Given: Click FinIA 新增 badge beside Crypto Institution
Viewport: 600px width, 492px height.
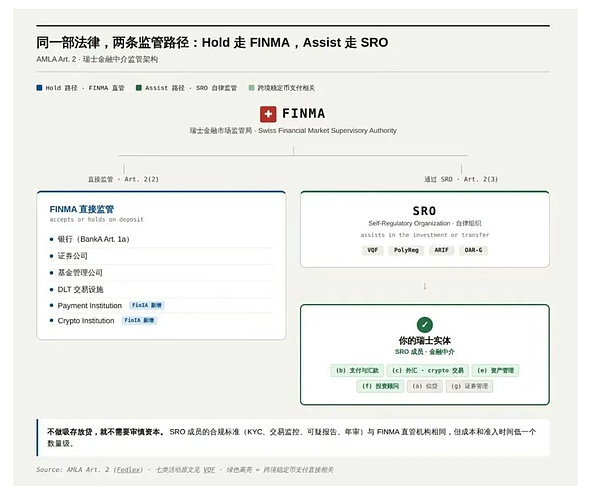Looking at the screenshot, I should [139, 320].
